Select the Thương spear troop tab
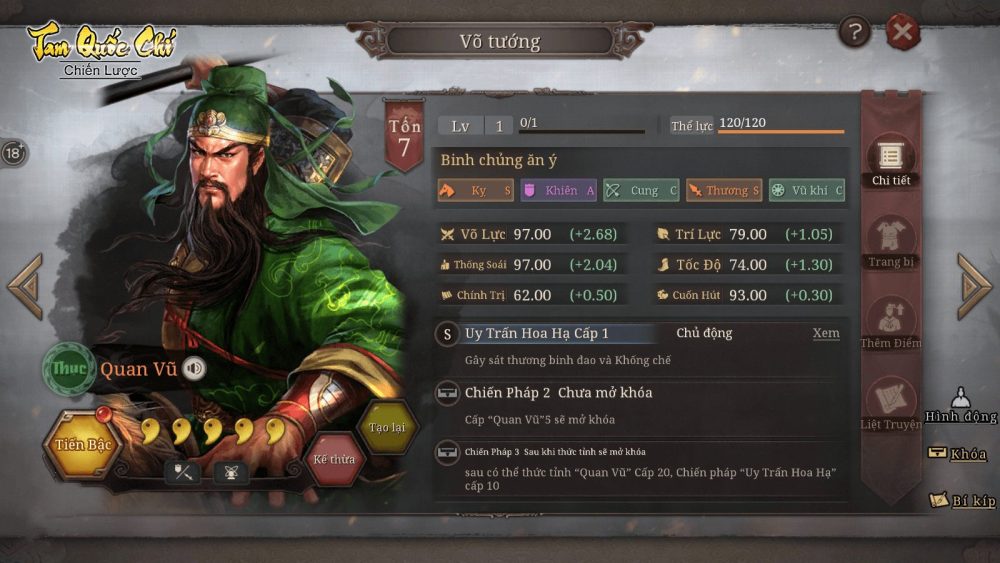The width and height of the screenshot is (1000, 563). tap(724, 190)
